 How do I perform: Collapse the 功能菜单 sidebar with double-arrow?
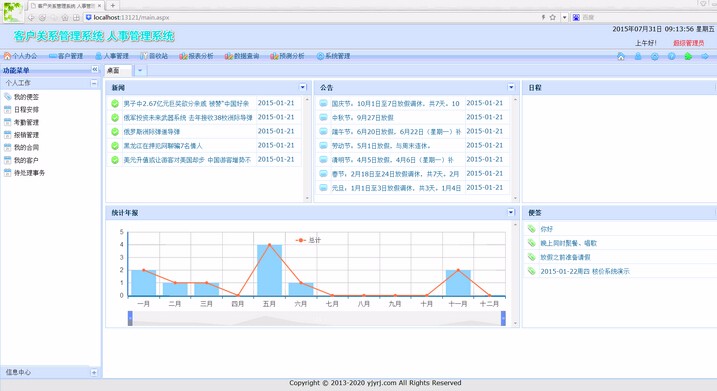[95, 70]
